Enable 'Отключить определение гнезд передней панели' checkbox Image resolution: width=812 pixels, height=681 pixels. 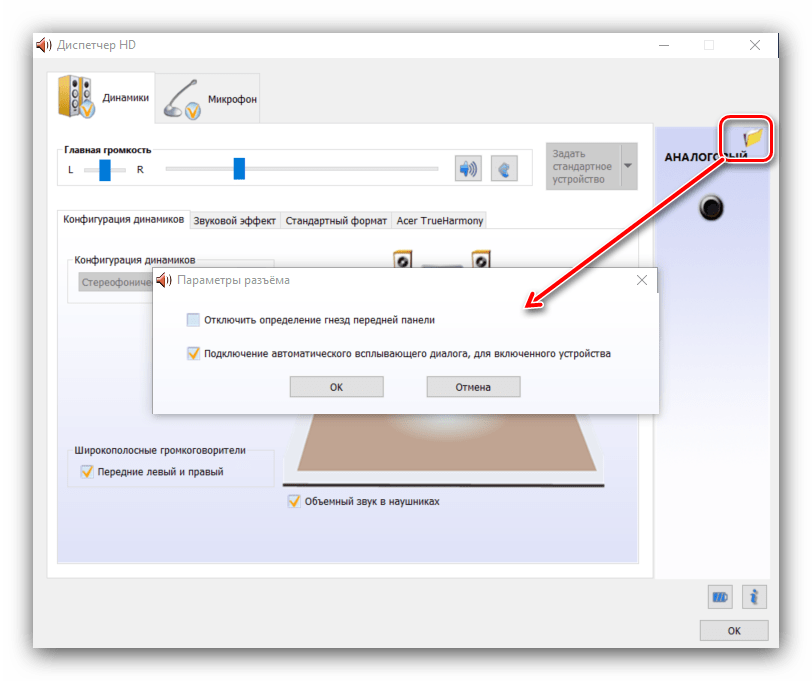point(193,320)
